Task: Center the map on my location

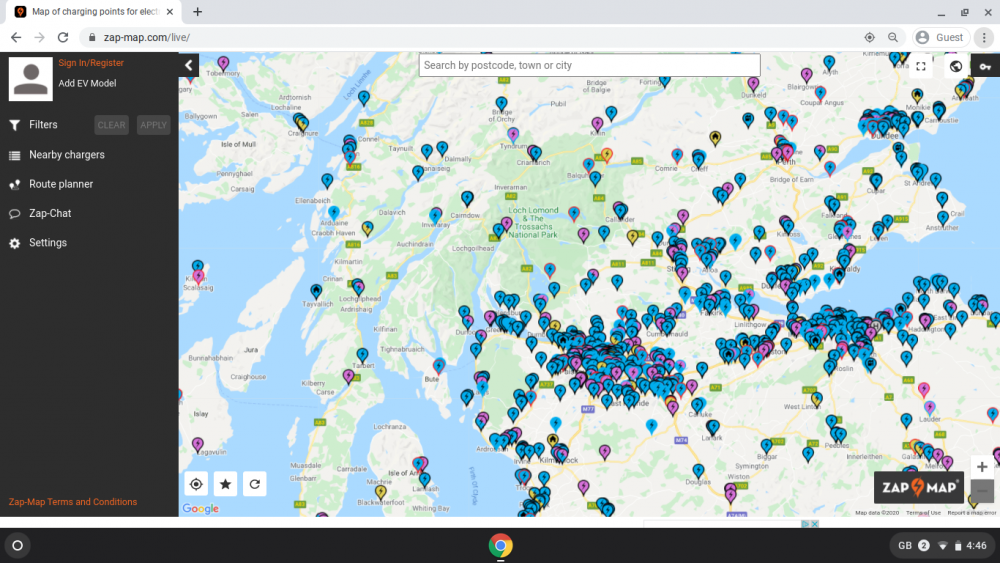Action: point(196,484)
